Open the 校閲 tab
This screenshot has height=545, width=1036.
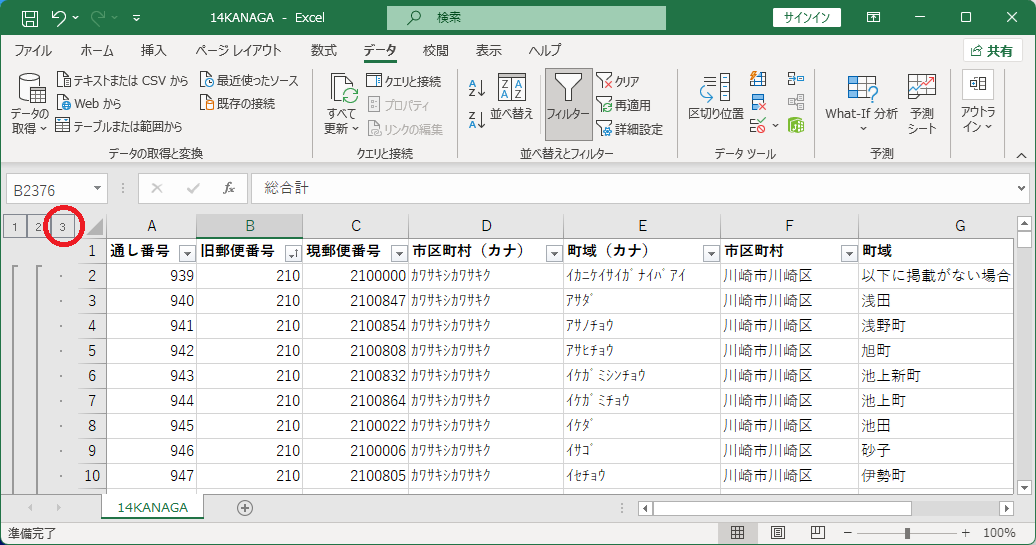pos(435,50)
